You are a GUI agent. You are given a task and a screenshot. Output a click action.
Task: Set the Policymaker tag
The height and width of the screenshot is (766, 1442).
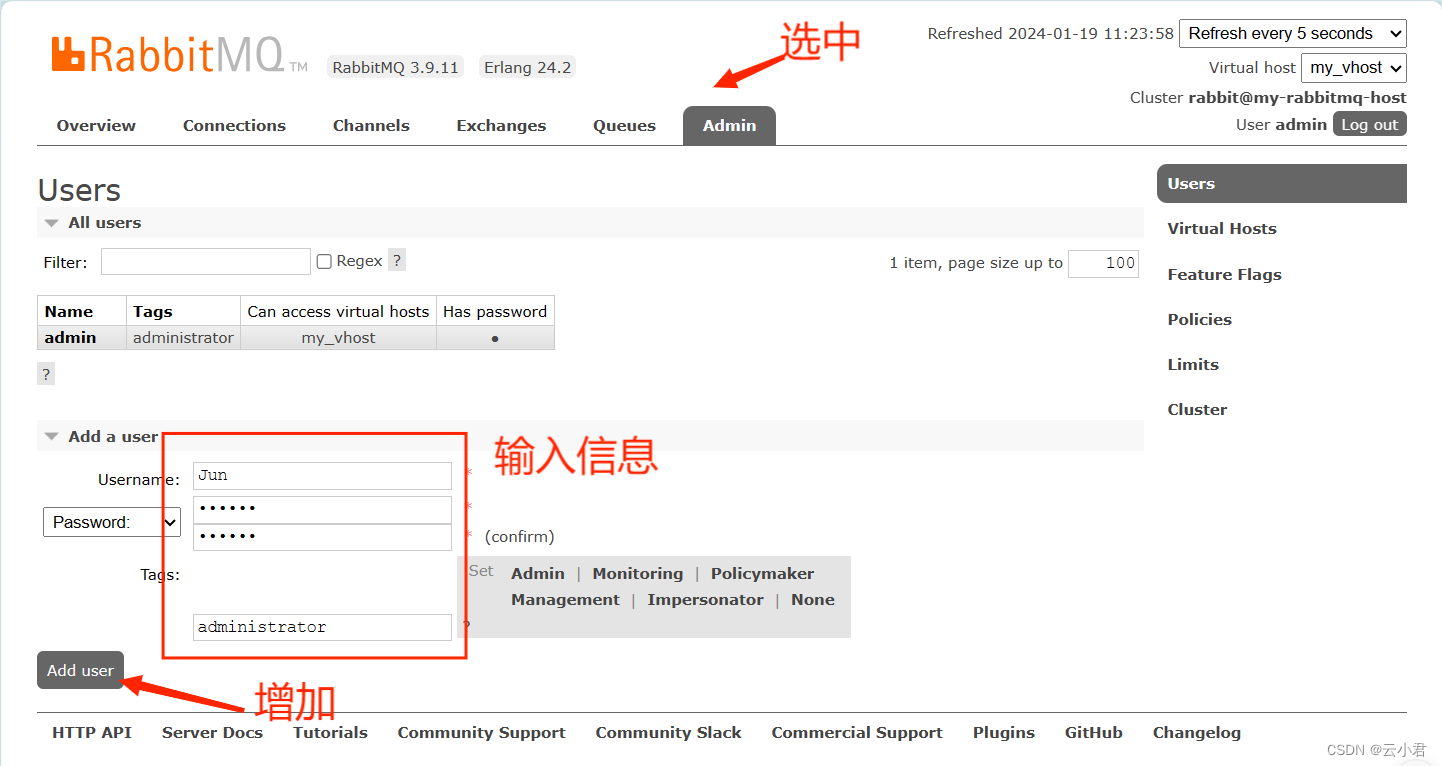click(x=762, y=573)
